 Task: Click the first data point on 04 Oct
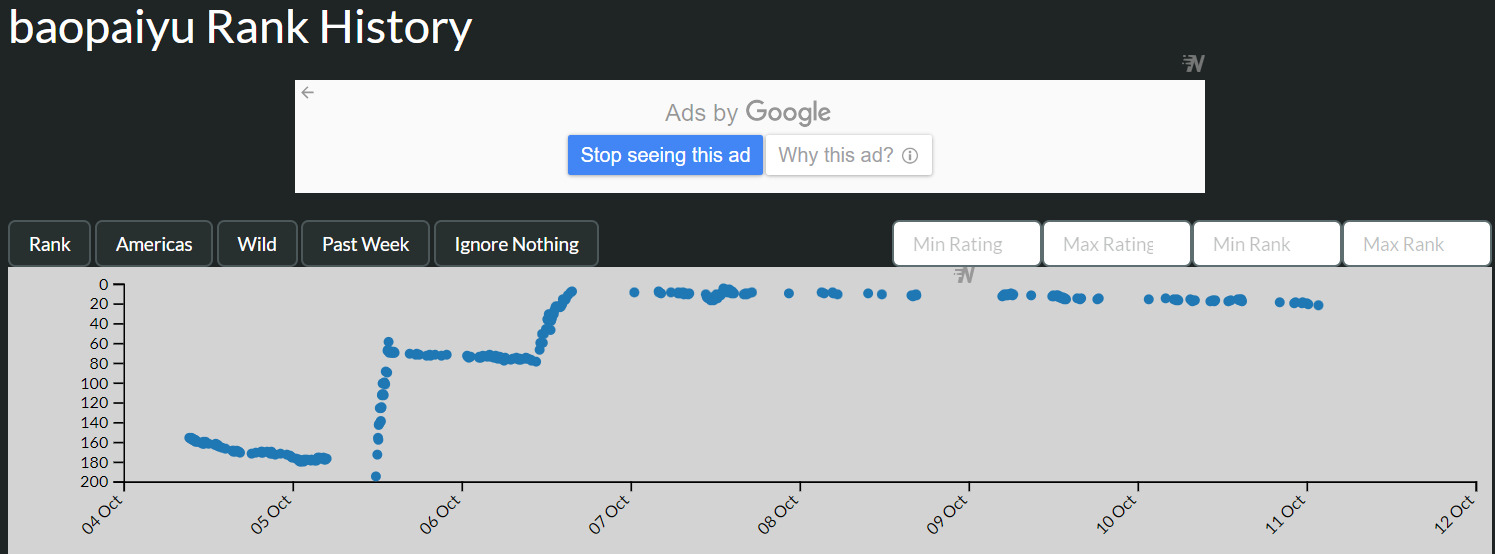click(x=189, y=438)
